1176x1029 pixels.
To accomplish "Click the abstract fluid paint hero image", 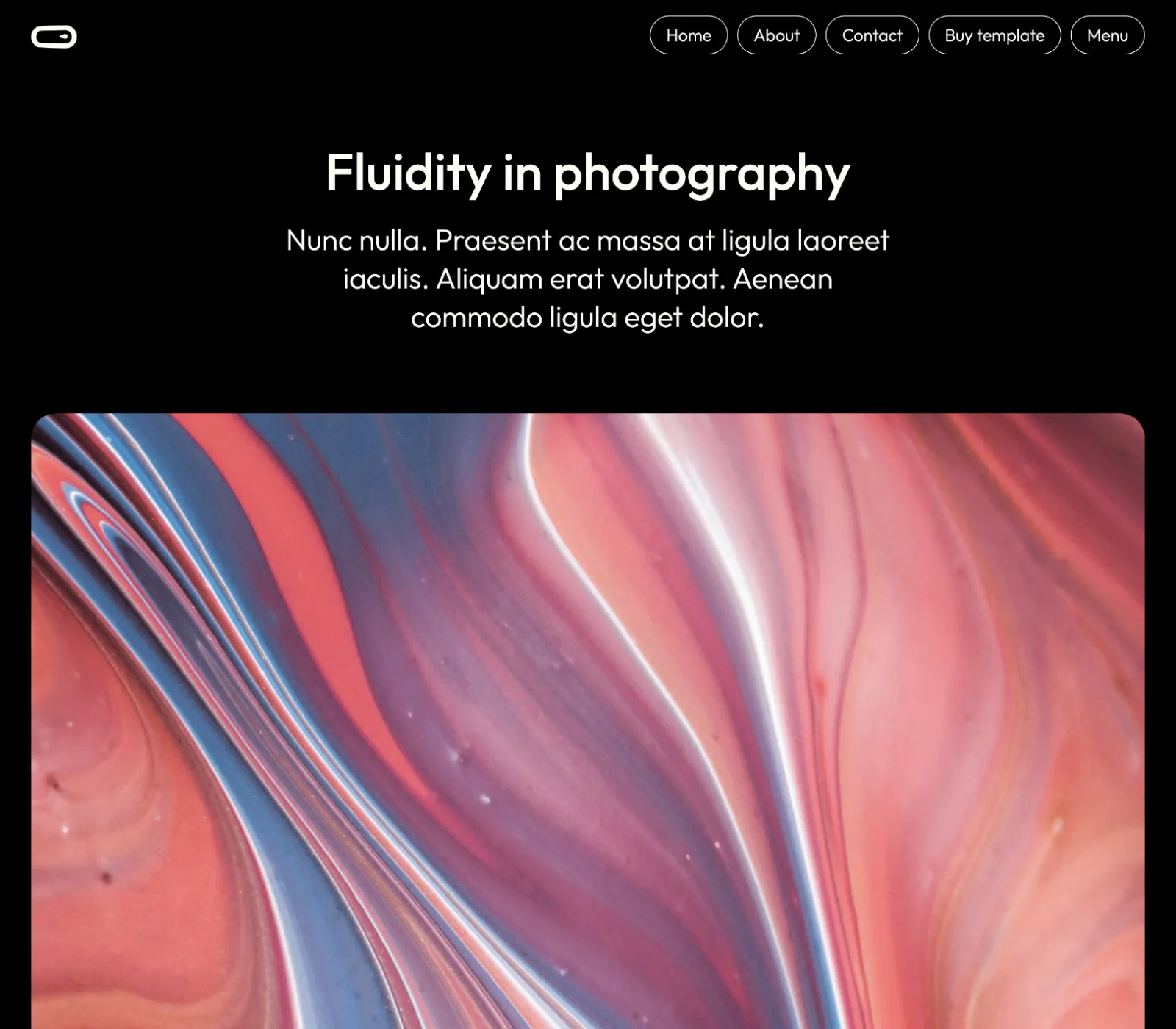I will coord(588,721).
